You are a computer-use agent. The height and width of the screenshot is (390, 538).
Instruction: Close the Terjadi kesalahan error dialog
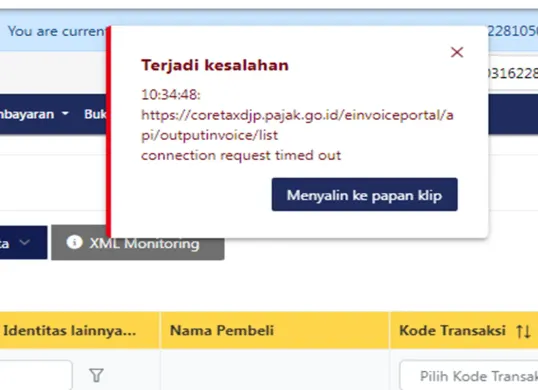click(x=457, y=52)
